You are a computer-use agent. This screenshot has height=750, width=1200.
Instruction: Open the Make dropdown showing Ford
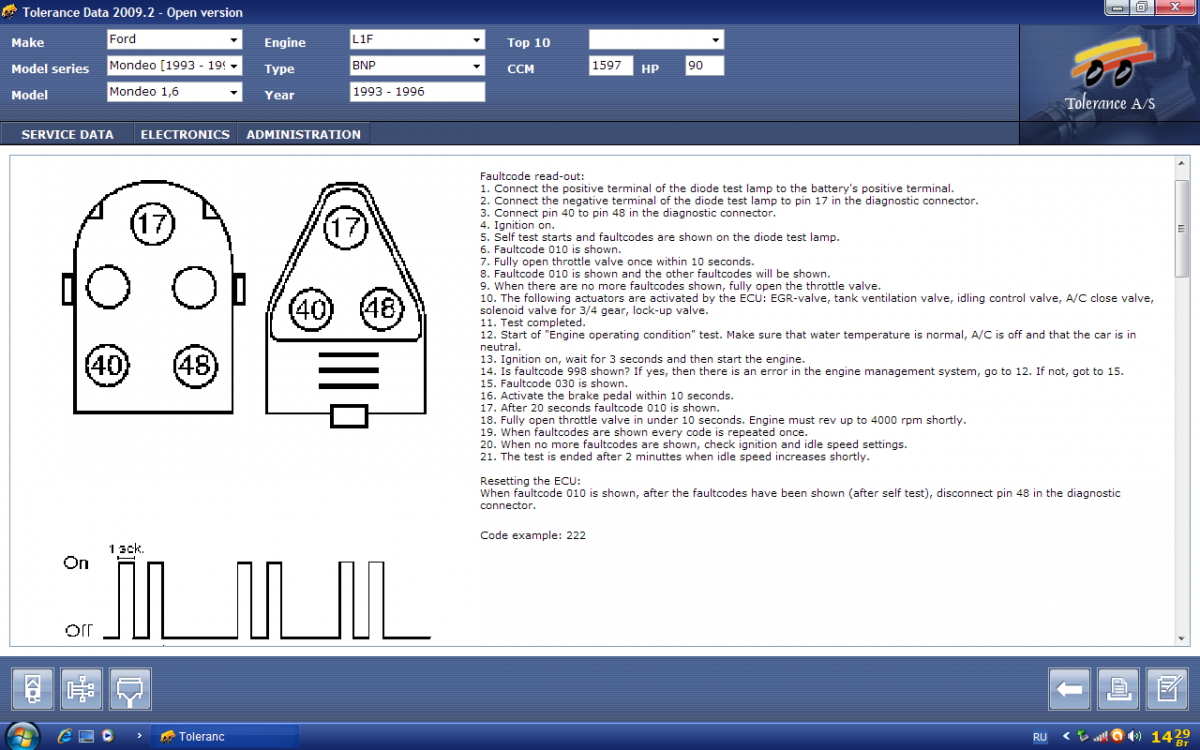[x=175, y=40]
